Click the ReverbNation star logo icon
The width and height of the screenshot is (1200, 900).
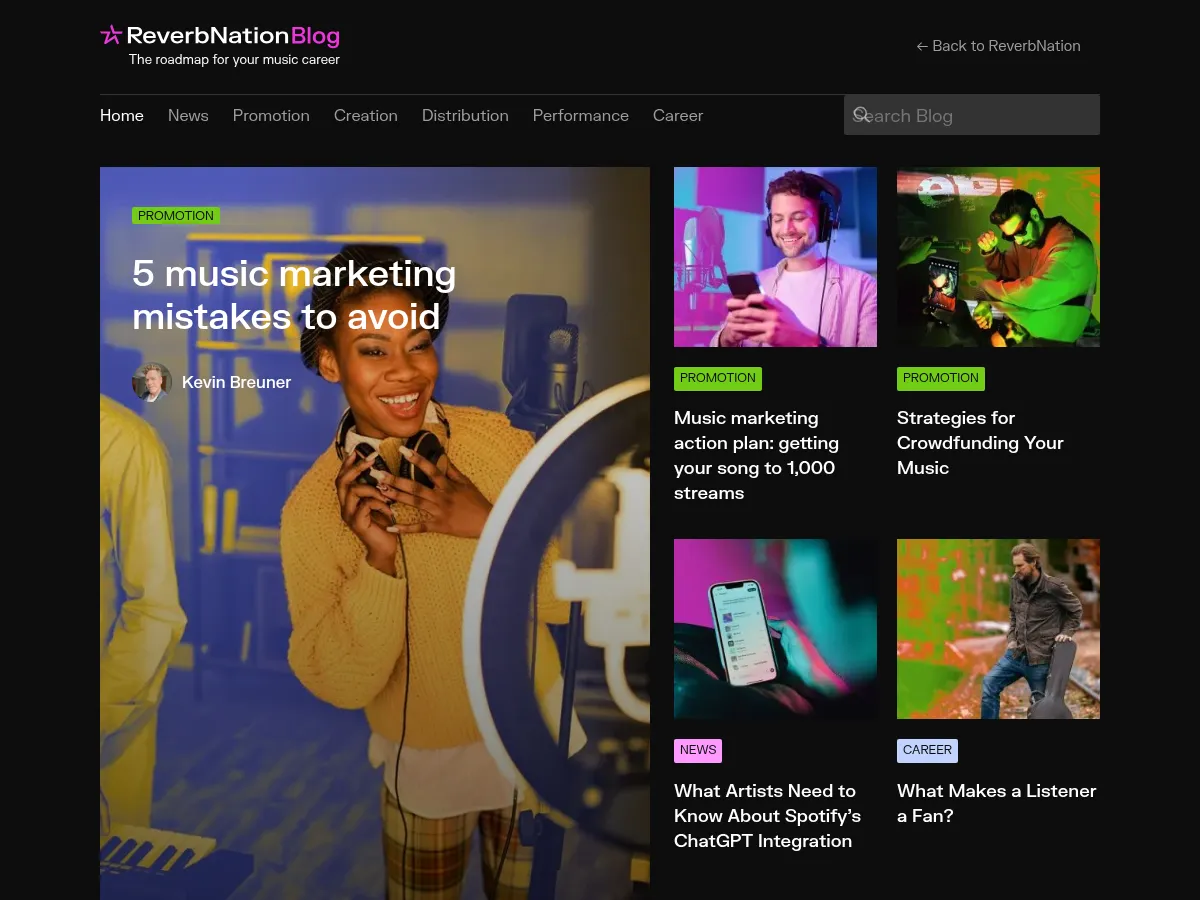pos(110,35)
